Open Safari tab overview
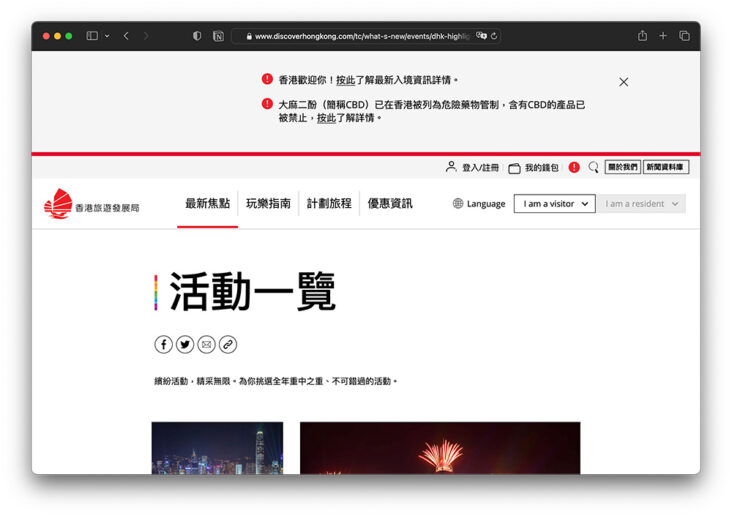 tap(685, 36)
